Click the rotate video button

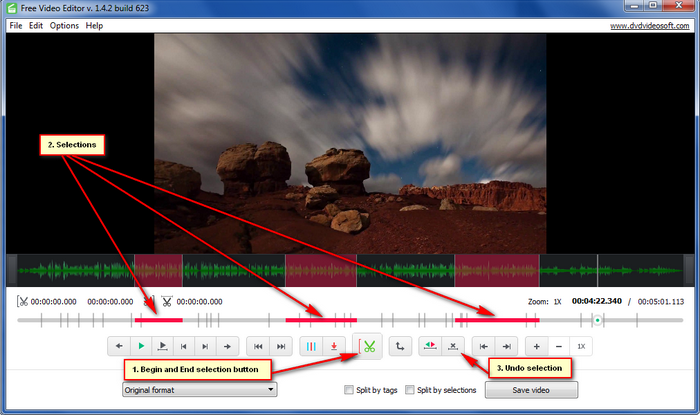pos(400,346)
